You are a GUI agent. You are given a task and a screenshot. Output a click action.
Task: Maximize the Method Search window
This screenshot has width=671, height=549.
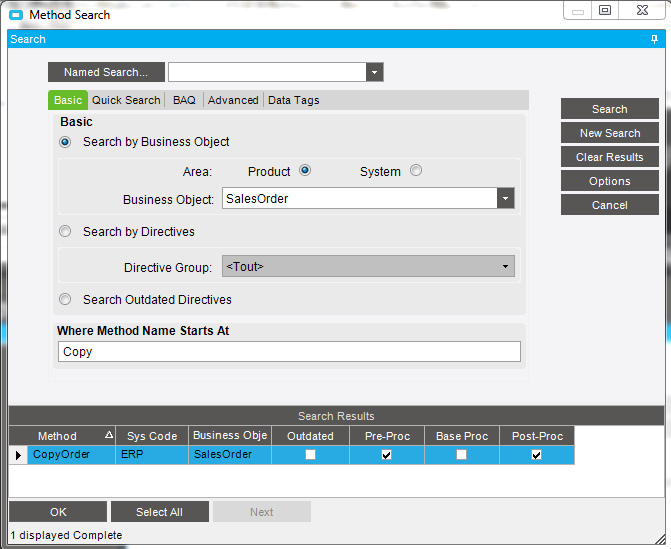pos(605,10)
